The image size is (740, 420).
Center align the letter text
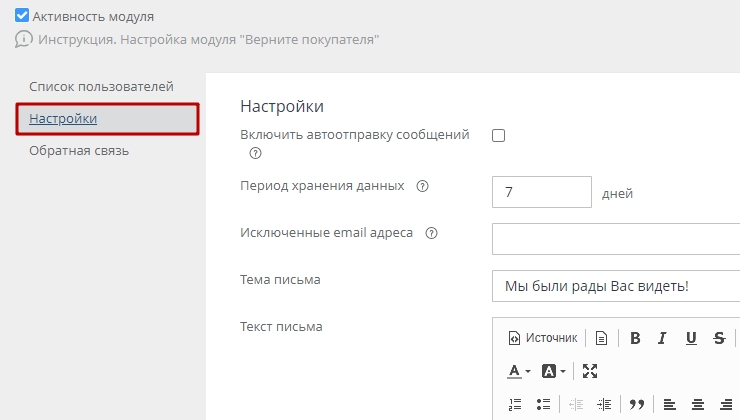pos(698,404)
